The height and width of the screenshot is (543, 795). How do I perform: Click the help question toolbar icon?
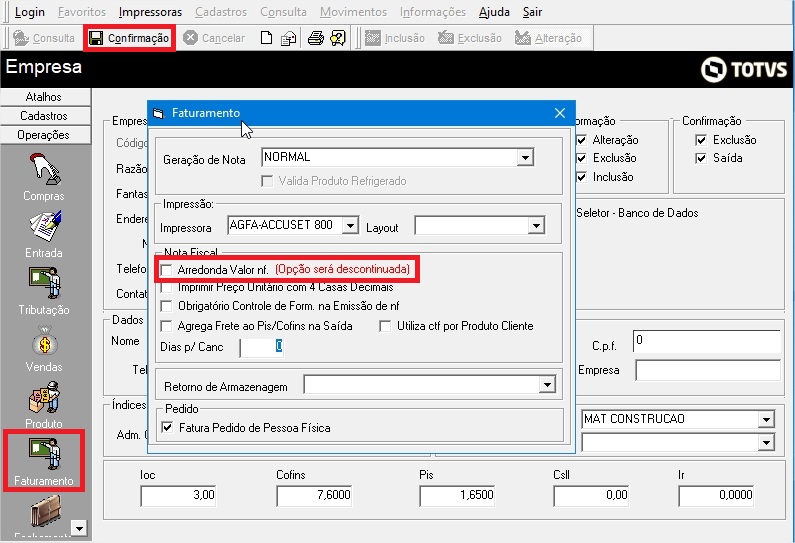pos(338,38)
